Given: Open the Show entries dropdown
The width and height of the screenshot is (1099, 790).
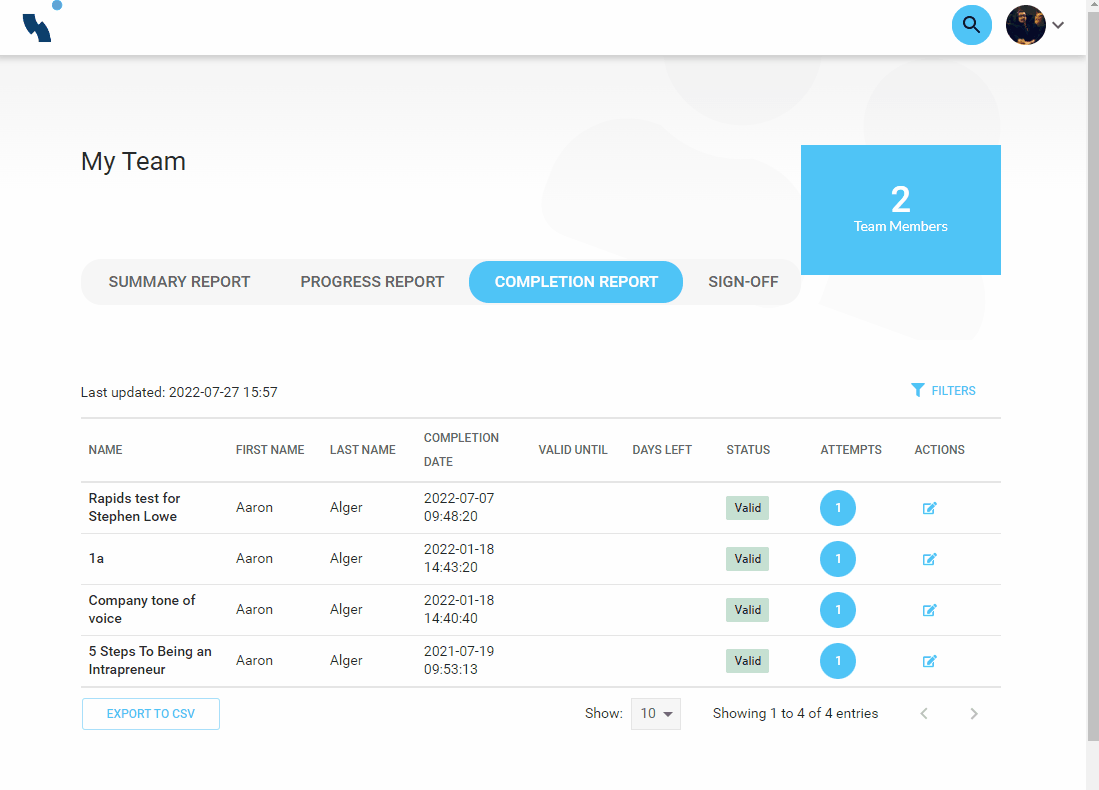Looking at the screenshot, I should (656, 714).
